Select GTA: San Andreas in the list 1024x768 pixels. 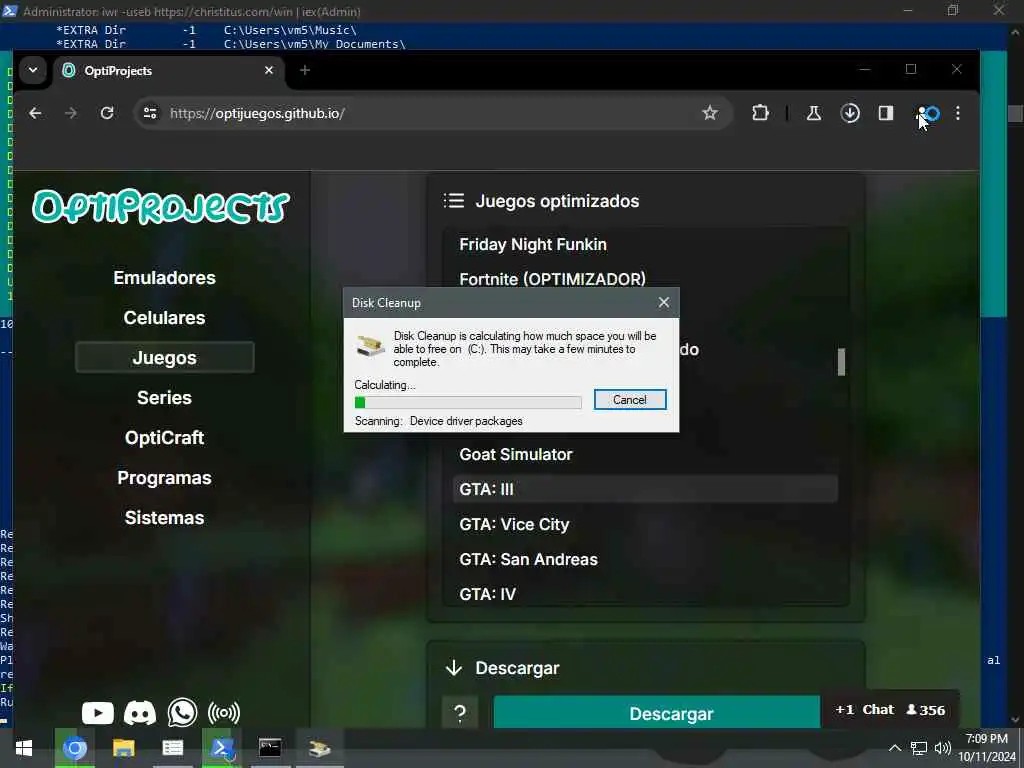(x=528, y=560)
